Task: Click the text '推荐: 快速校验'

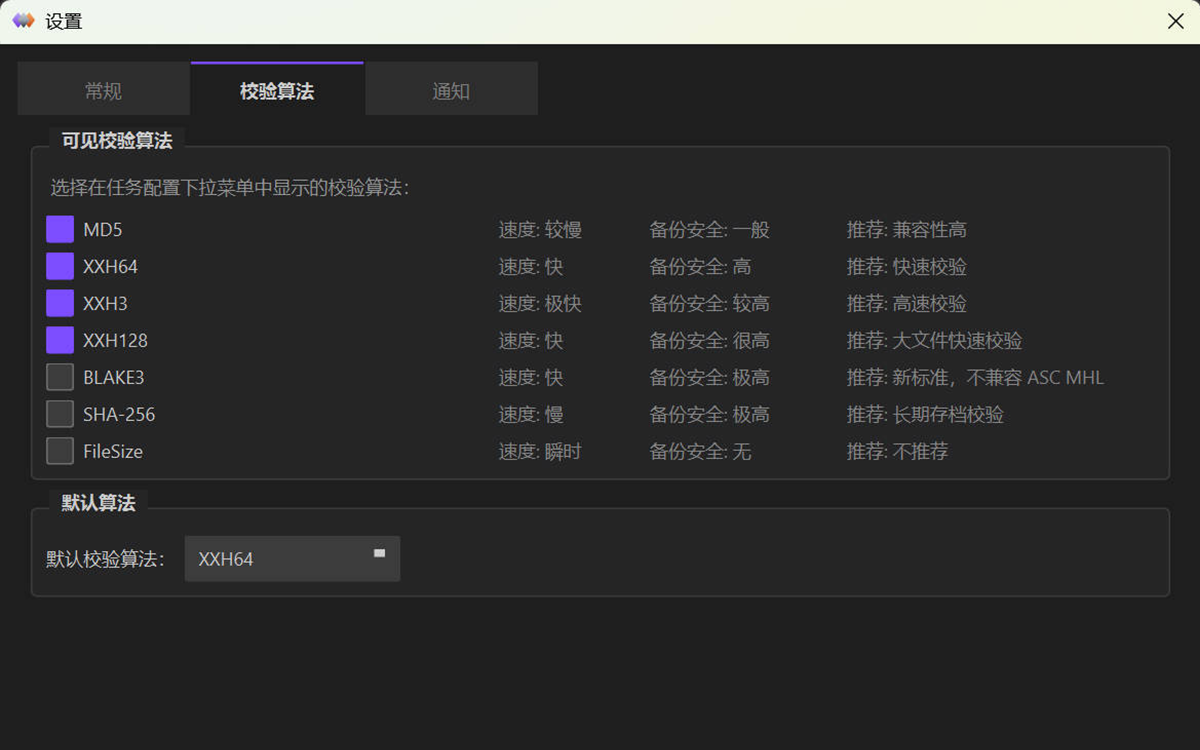Action: pyautogui.click(x=907, y=267)
